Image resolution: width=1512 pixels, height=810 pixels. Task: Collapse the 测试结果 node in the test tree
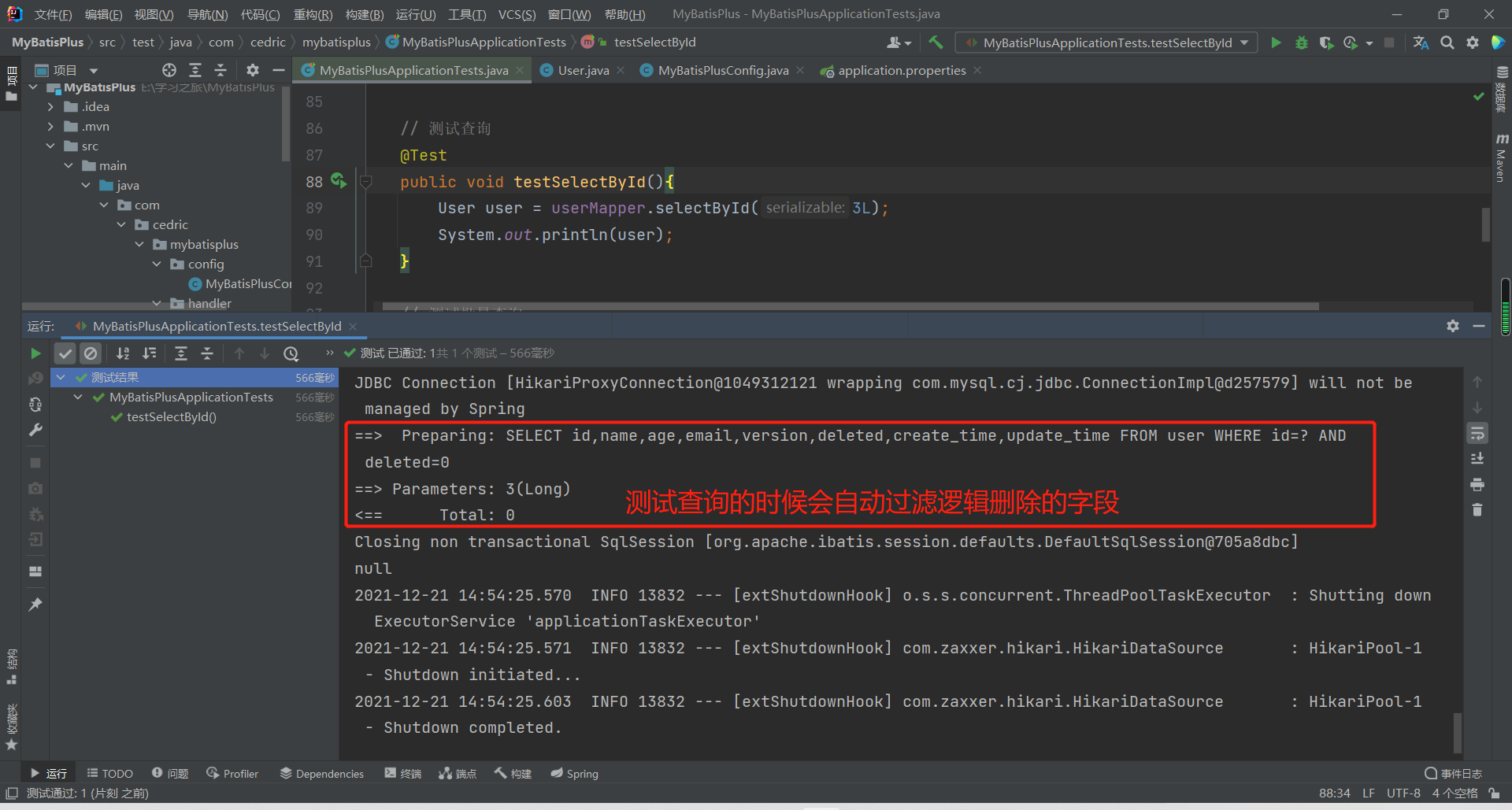pos(61,378)
